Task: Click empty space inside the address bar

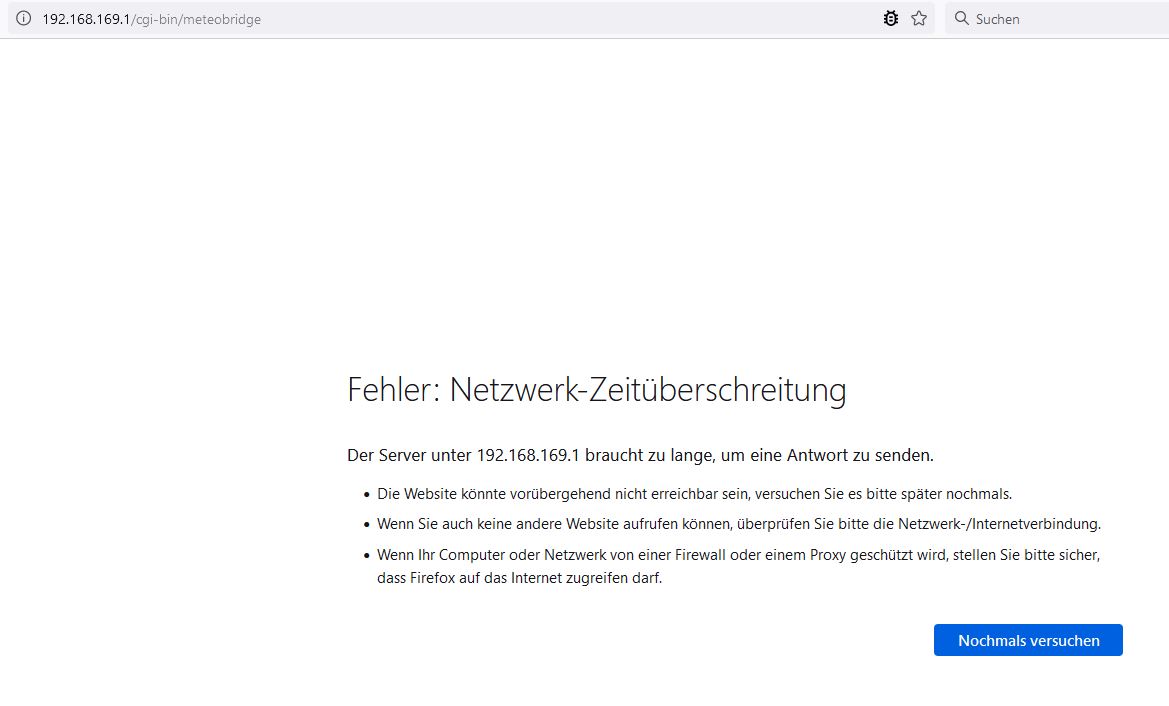Action: [x=567, y=19]
